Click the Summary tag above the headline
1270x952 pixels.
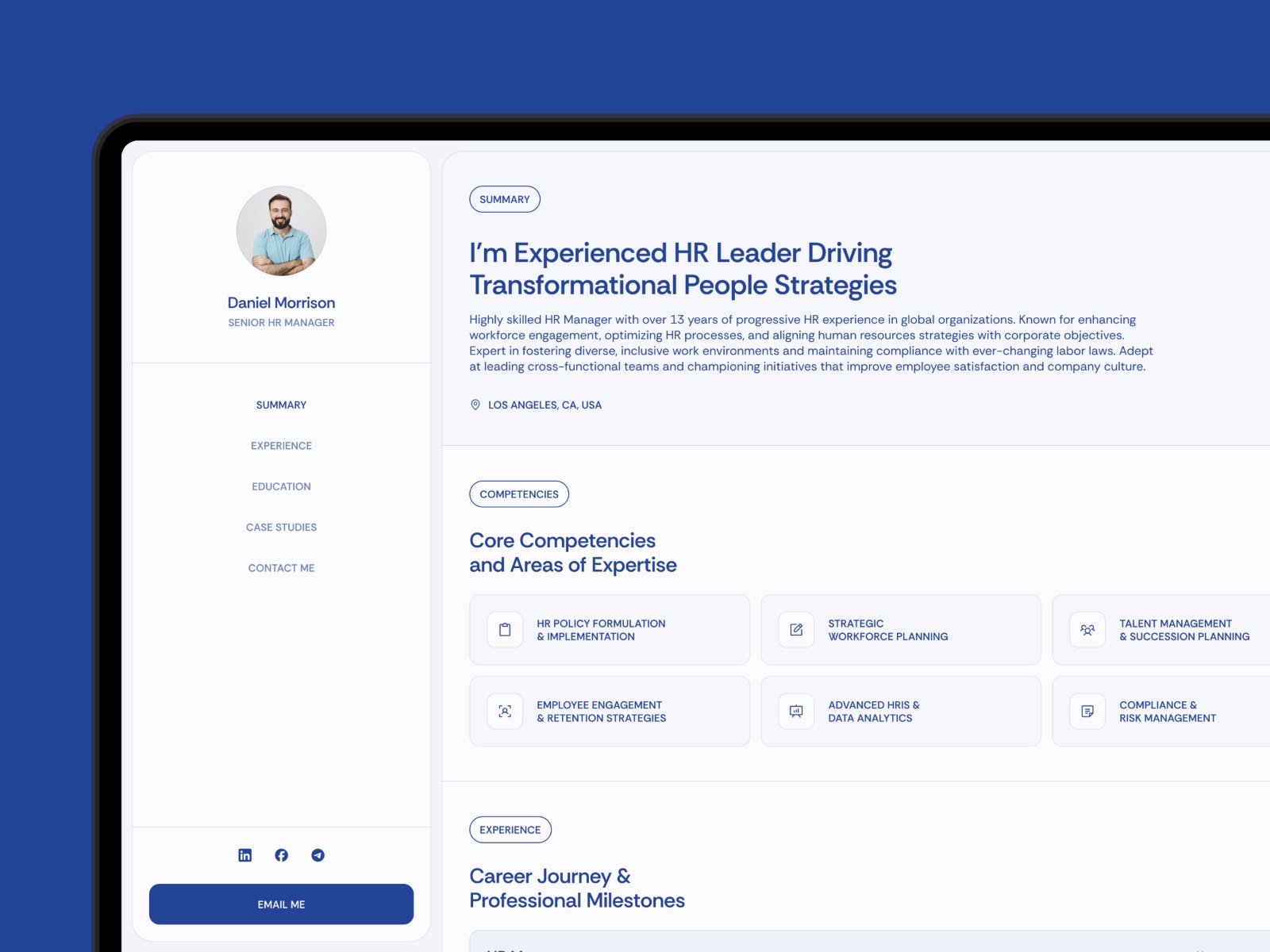click(x=504, y=199)
